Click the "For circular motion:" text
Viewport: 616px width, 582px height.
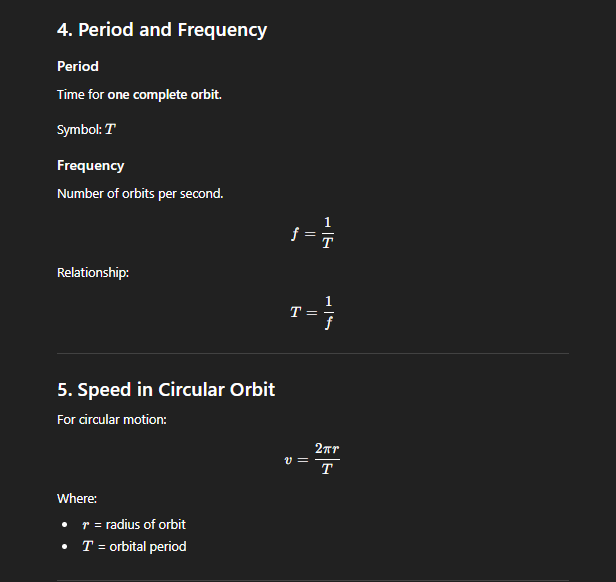[x=112, y=419]
